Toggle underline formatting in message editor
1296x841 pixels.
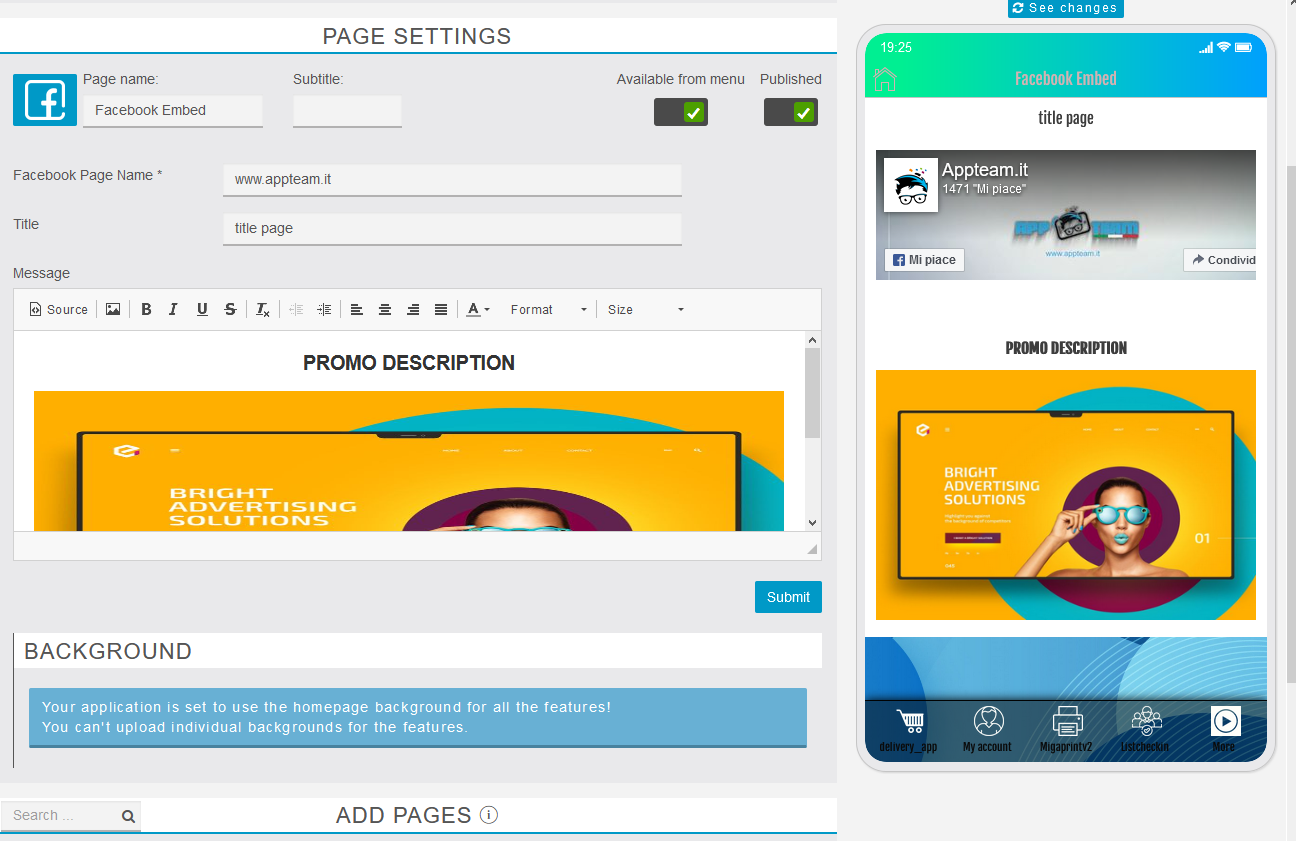click(202, 310)
